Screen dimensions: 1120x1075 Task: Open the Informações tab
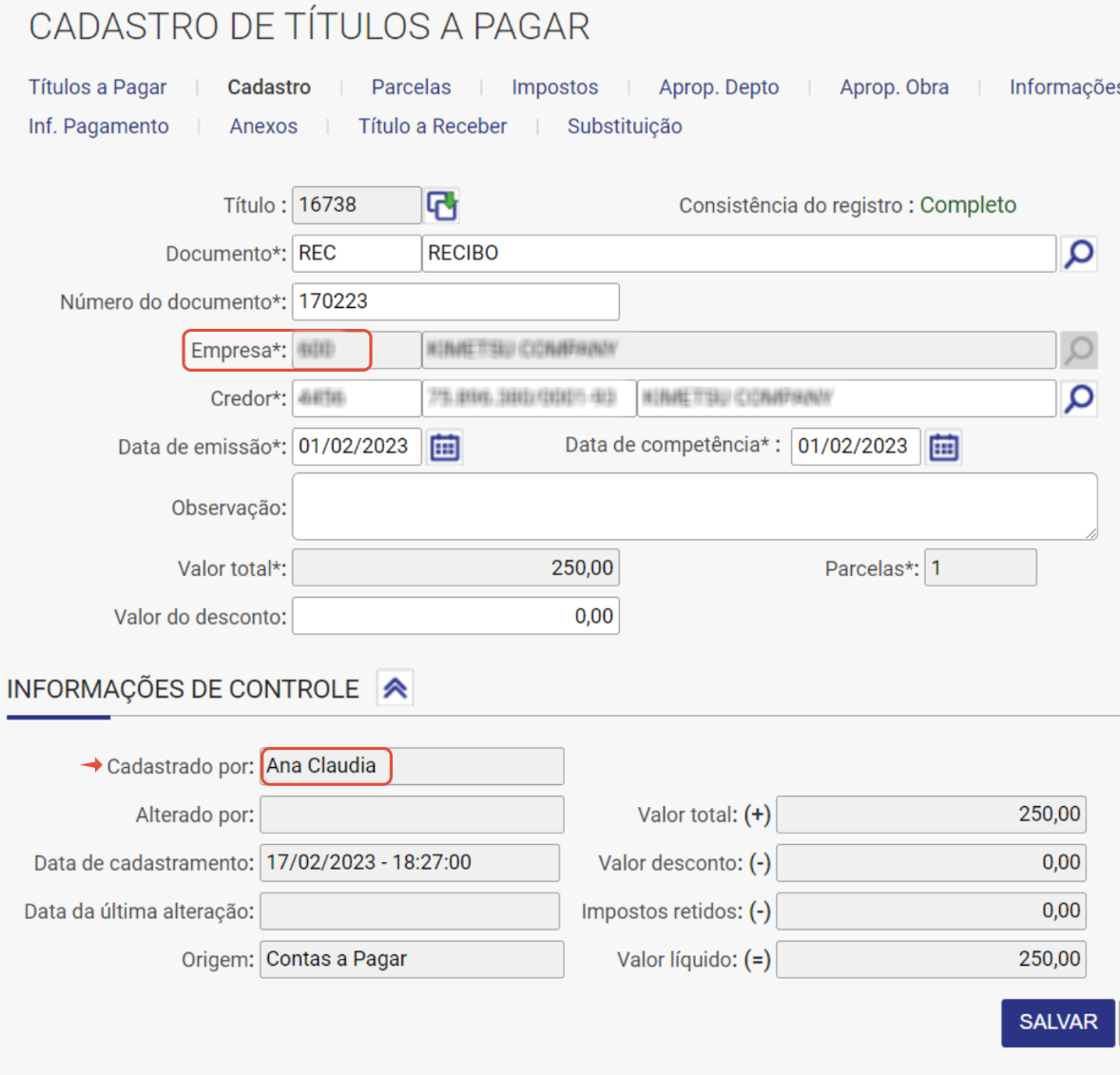coord(1064,87)
